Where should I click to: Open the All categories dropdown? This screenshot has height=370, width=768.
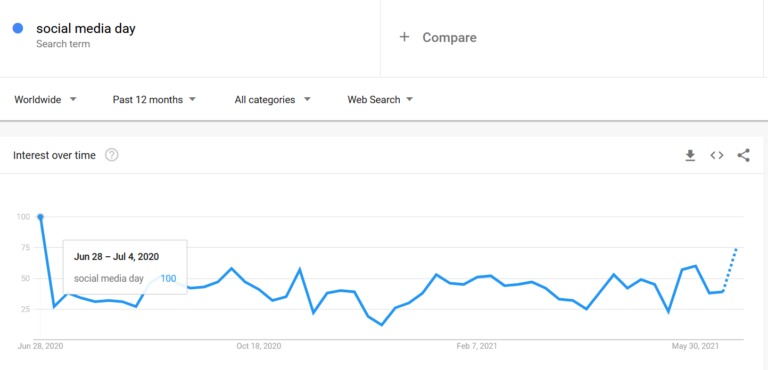click(x=272, y=99)
